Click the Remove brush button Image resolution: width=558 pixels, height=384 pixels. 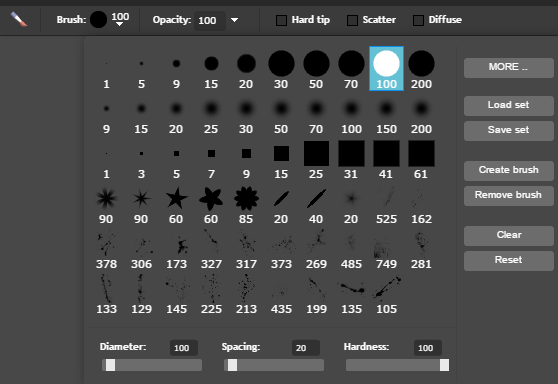509,195
